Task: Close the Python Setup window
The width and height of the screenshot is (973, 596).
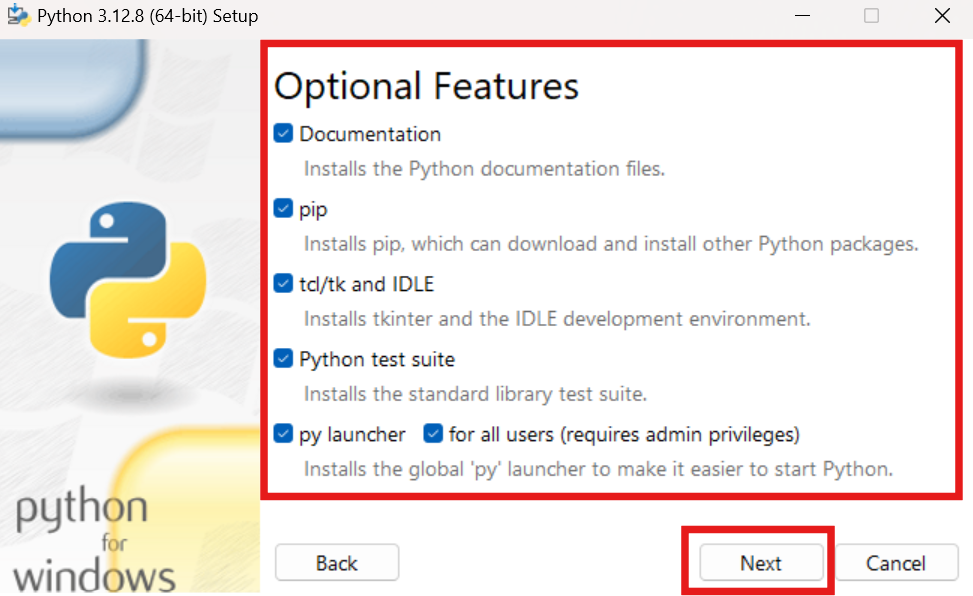Action: pos(942,16)
